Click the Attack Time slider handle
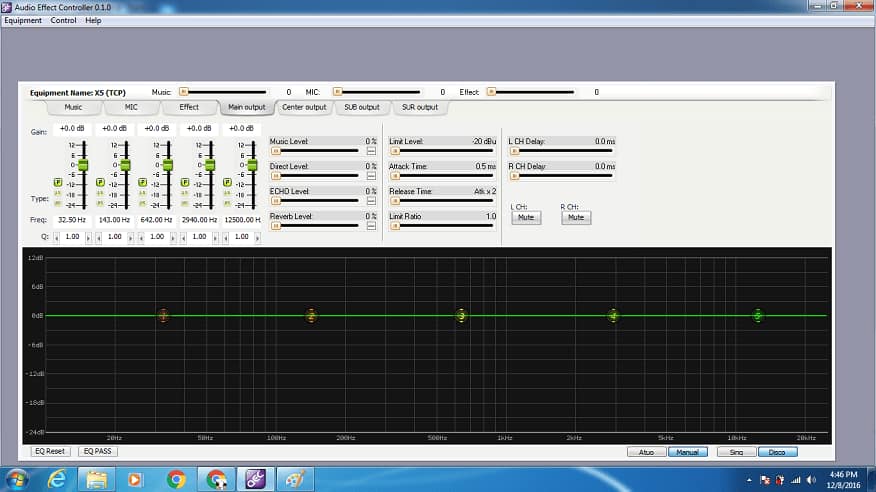 coord(395,176)
